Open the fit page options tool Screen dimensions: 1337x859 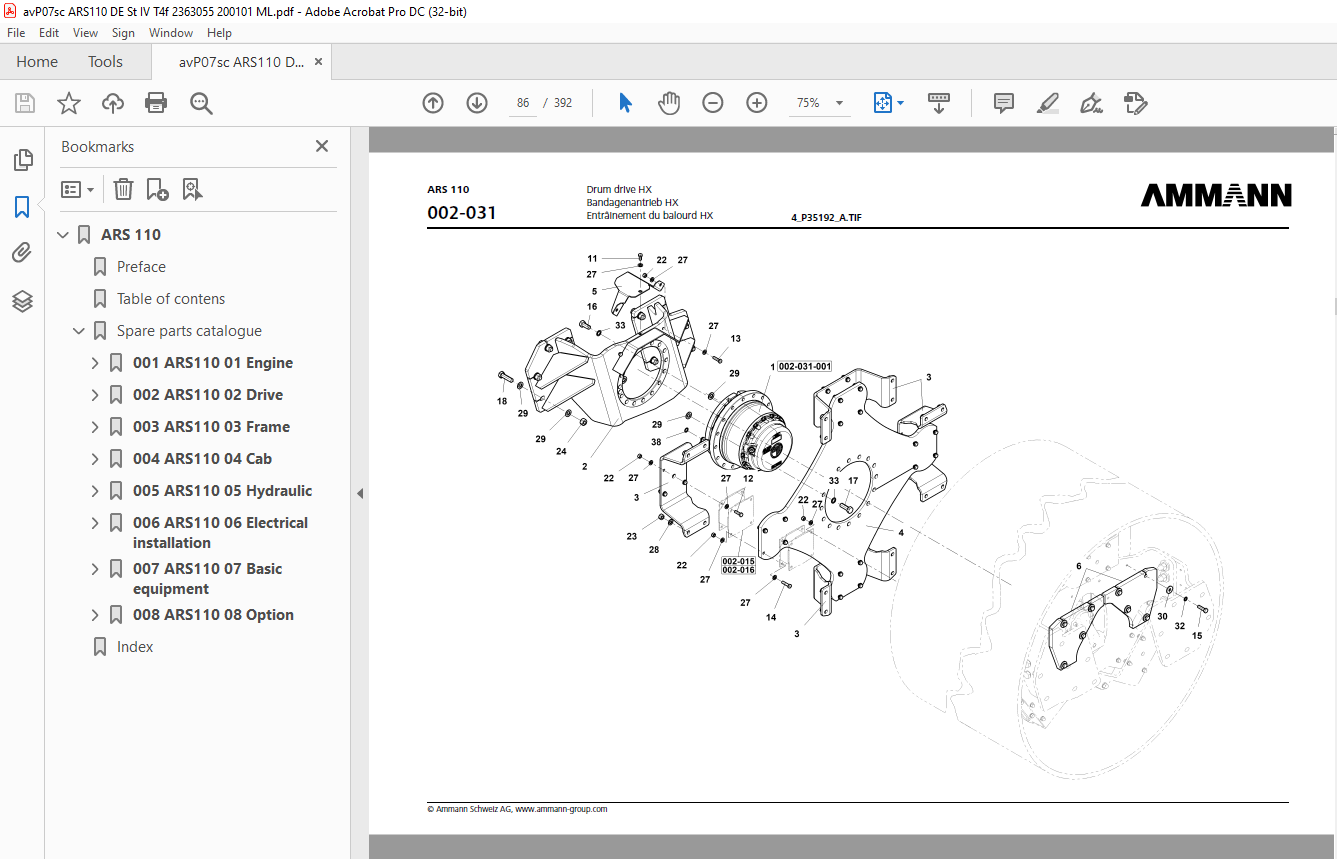point(888,103)
